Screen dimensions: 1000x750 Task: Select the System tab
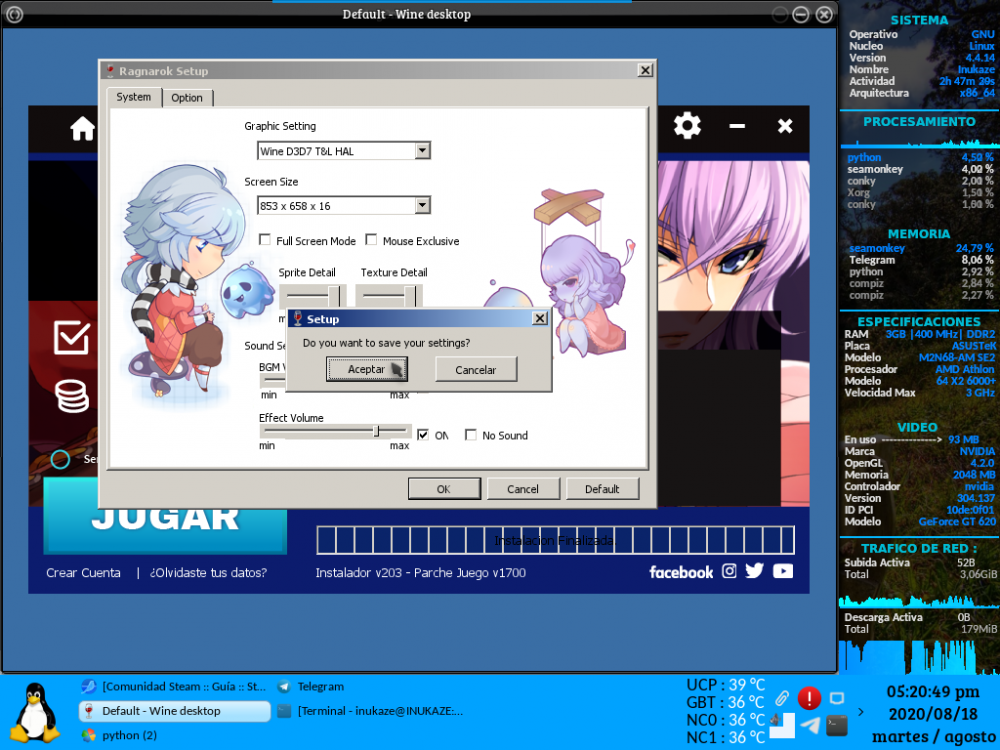pos(134,97)
